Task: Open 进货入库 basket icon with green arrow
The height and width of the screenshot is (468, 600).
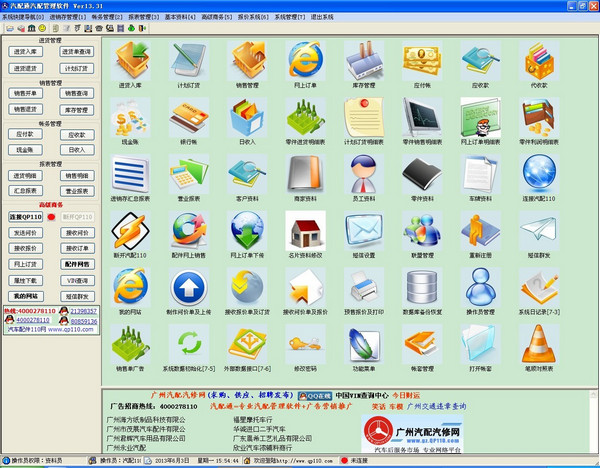Action: 130,61
